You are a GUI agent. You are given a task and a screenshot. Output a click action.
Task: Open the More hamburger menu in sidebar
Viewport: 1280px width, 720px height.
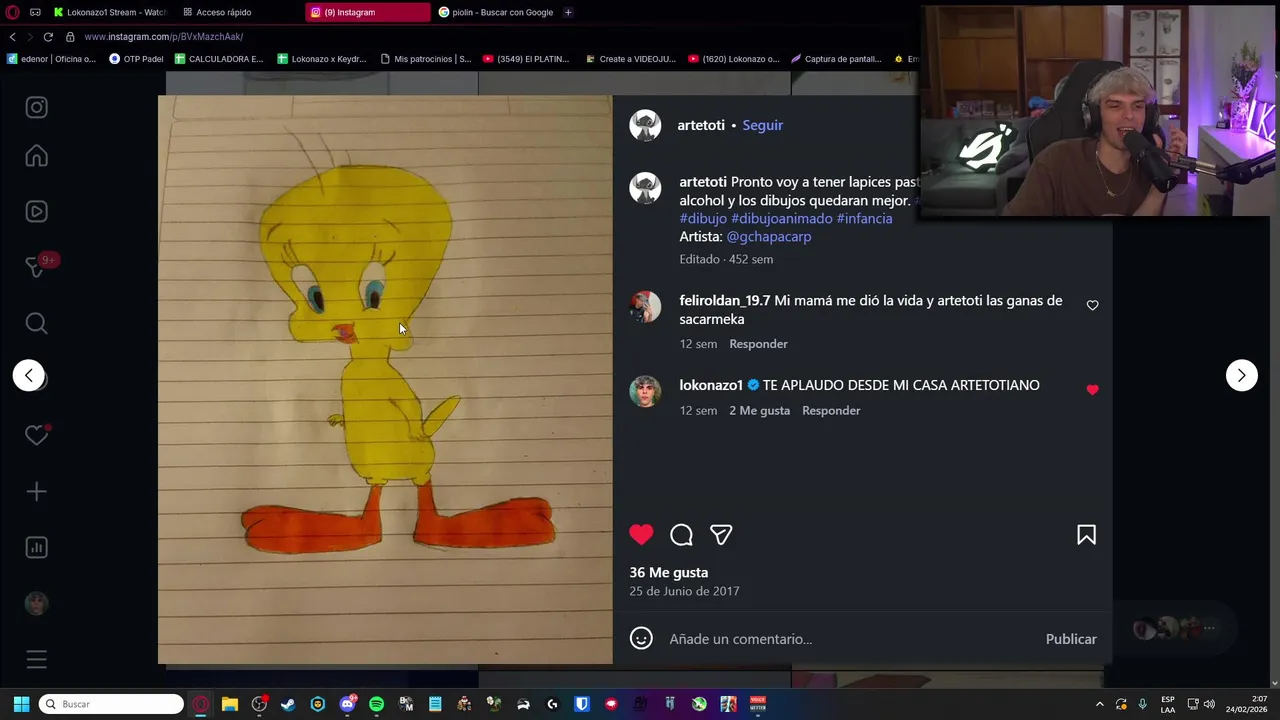pos(37,659)
